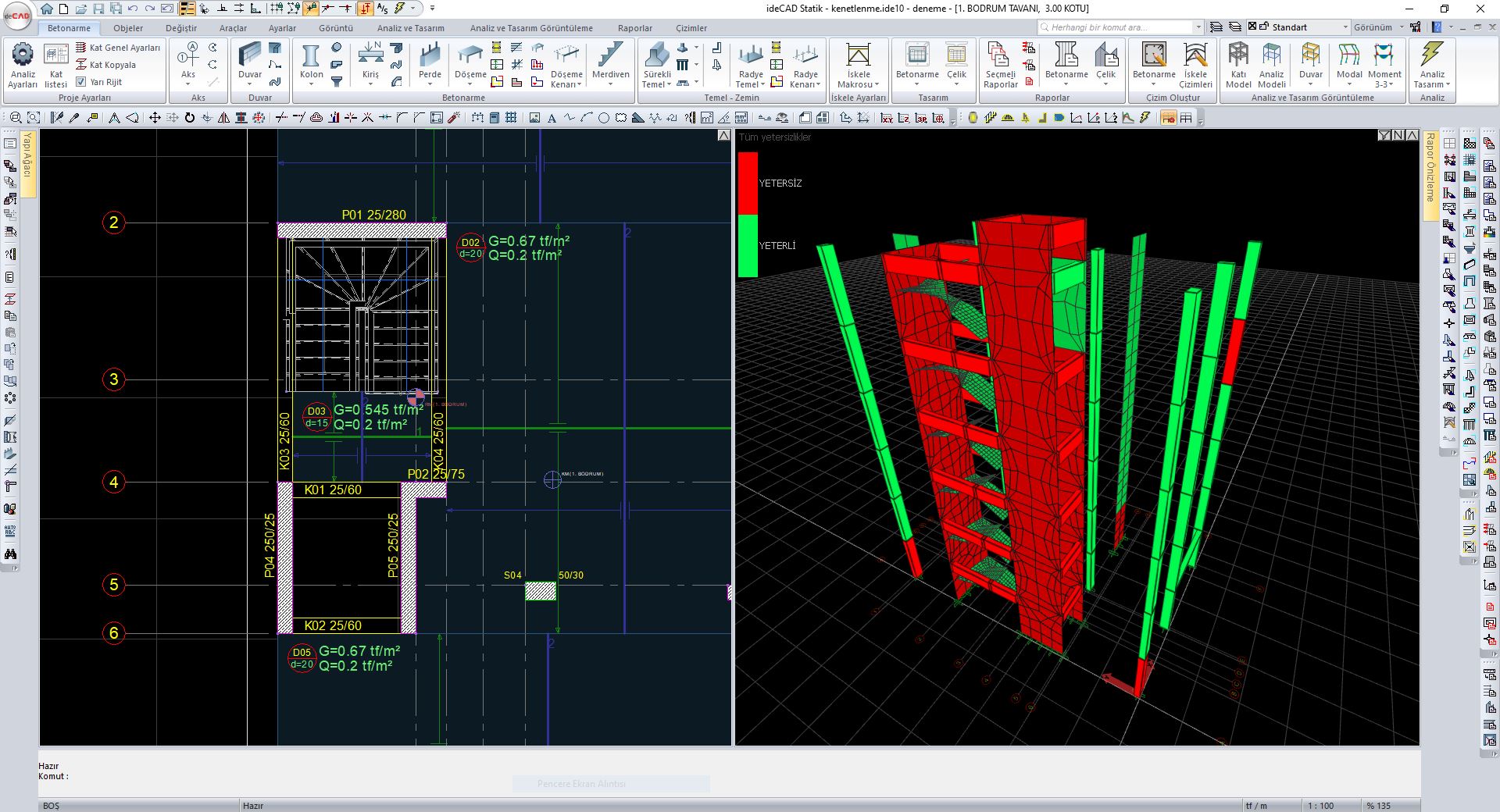Click the Home icon in quick access
This screenshot has height=812, width=1500.
point(47,9)
